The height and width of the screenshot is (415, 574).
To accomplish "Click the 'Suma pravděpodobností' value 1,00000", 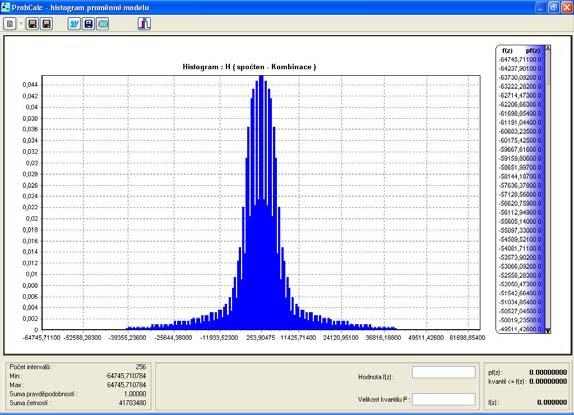I will point(135,394).
